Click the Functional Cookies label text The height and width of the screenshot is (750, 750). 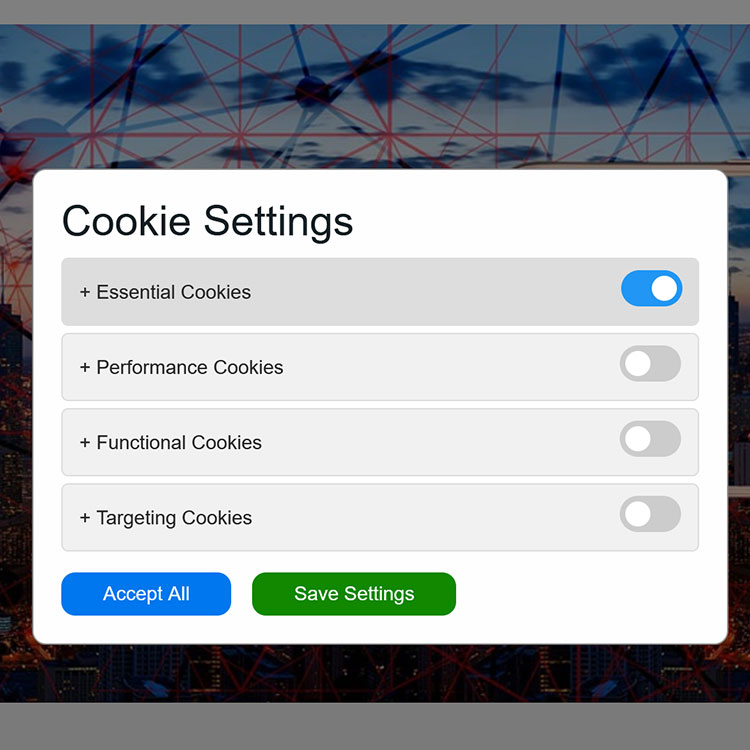coord(179,443)
